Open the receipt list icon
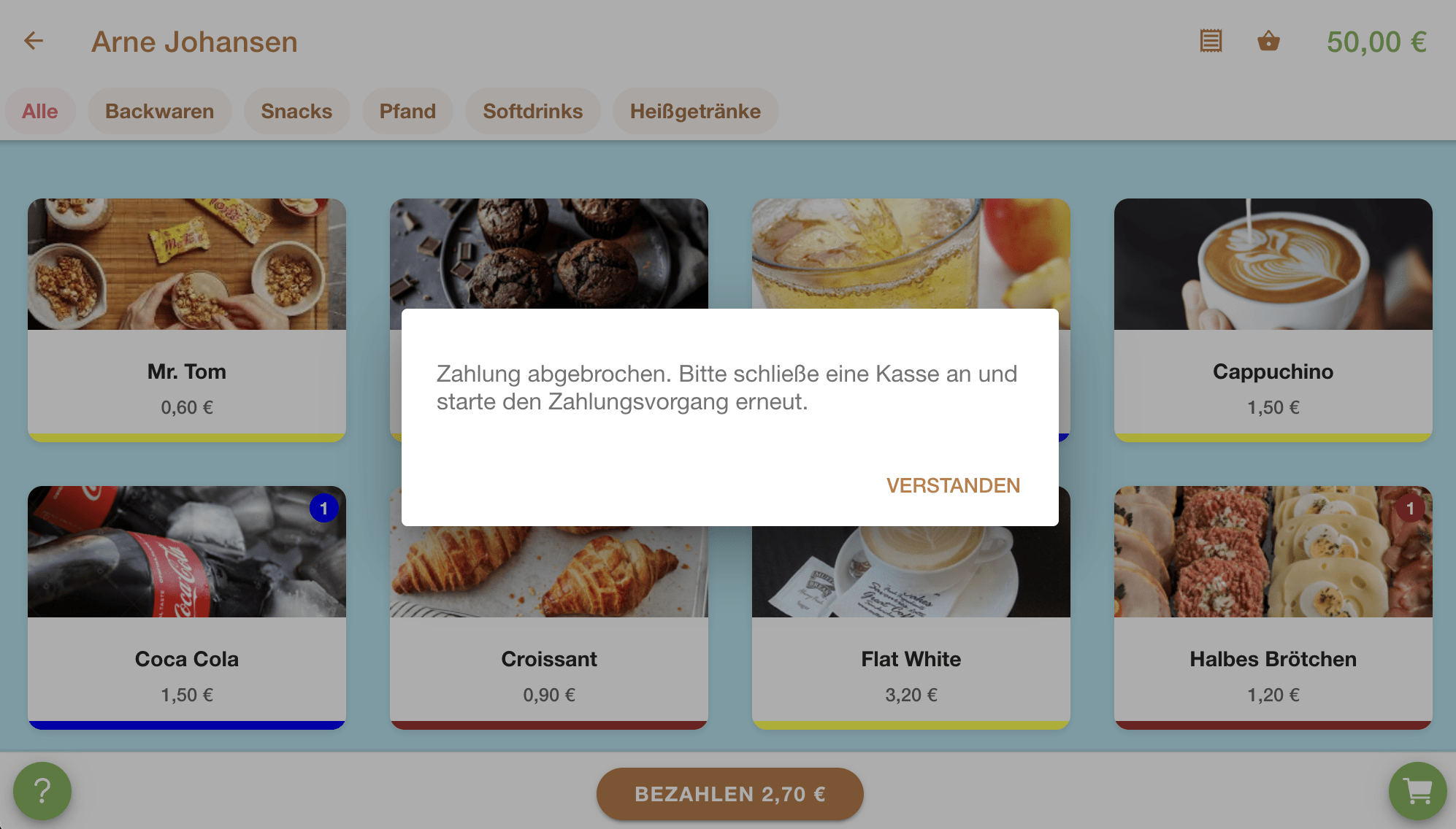1456x829 pixels. pyautogui.click(x=1211, y=41)
